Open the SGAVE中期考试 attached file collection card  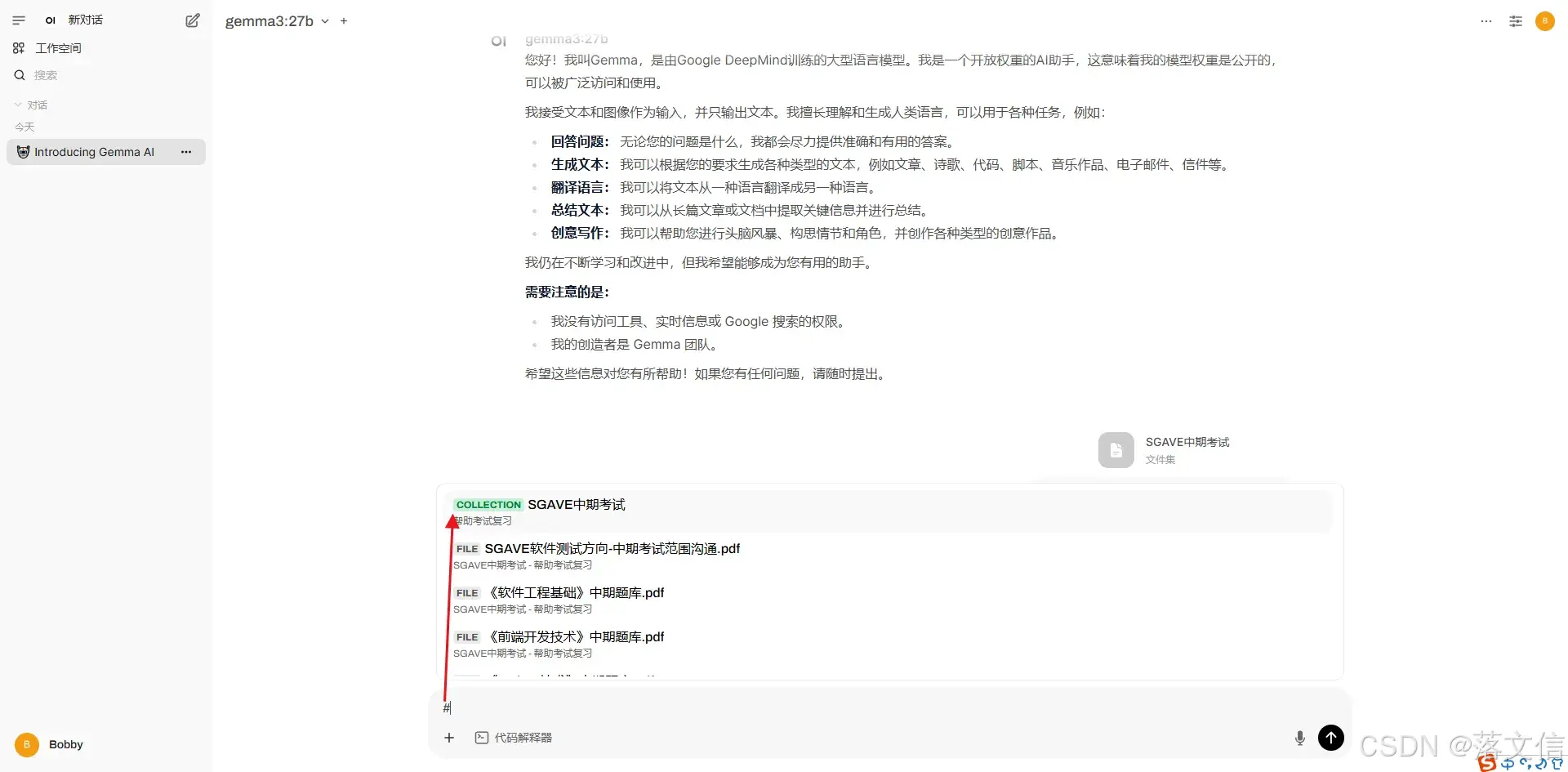click(1190, 450)
